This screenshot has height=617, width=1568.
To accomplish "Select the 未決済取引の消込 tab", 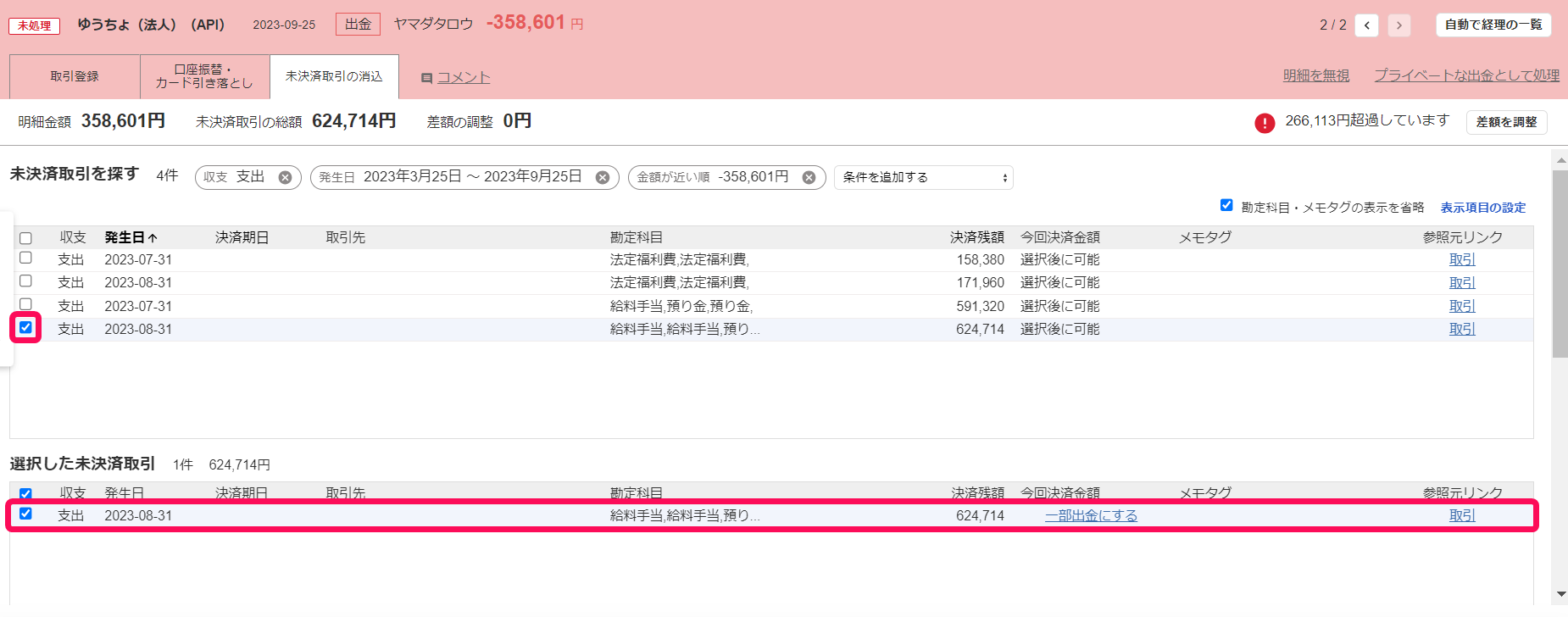I will [334, 76].
